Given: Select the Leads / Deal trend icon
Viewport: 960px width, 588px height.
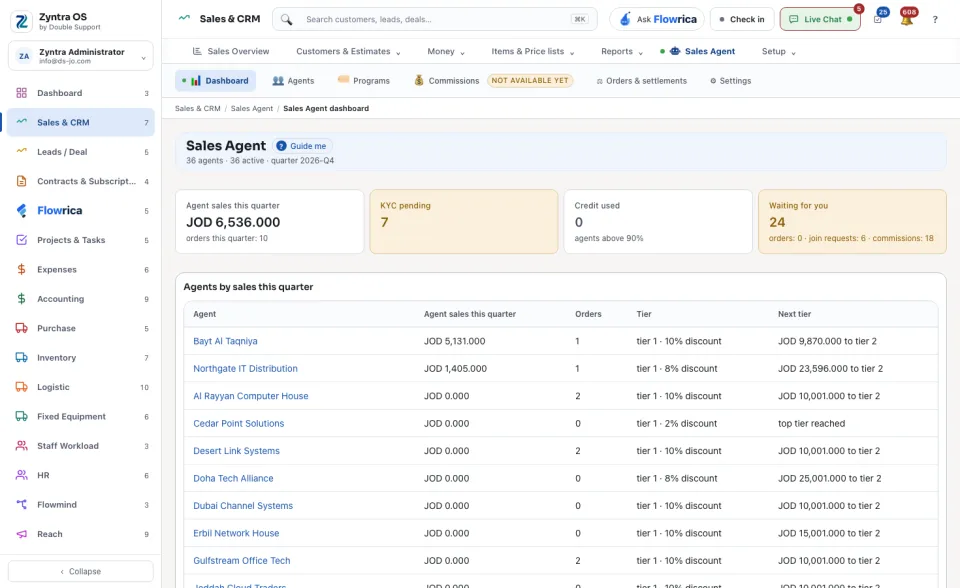Looking at the screenshot, I should (x=21, y=151).
